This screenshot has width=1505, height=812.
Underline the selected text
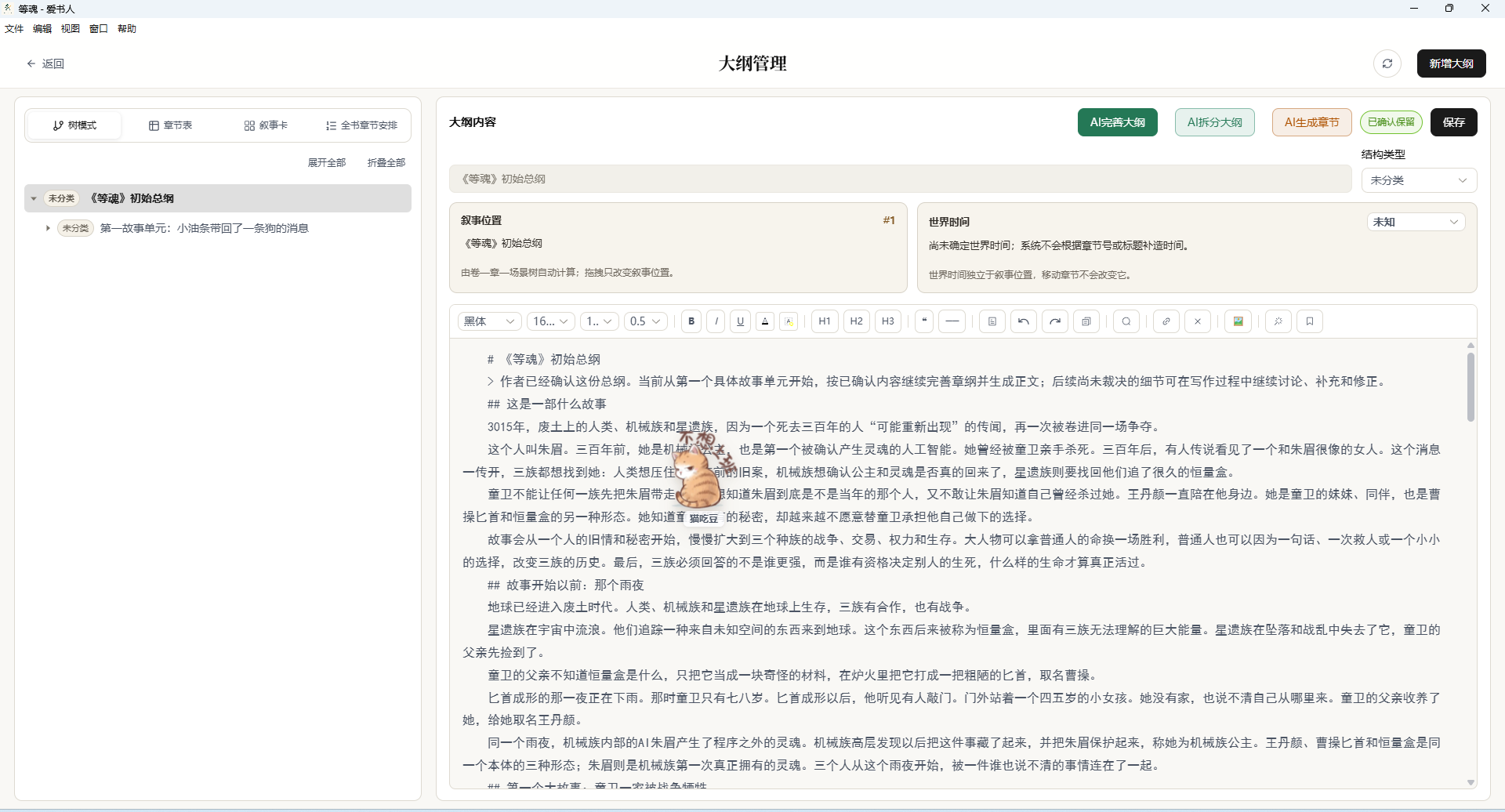click(740, 321)
